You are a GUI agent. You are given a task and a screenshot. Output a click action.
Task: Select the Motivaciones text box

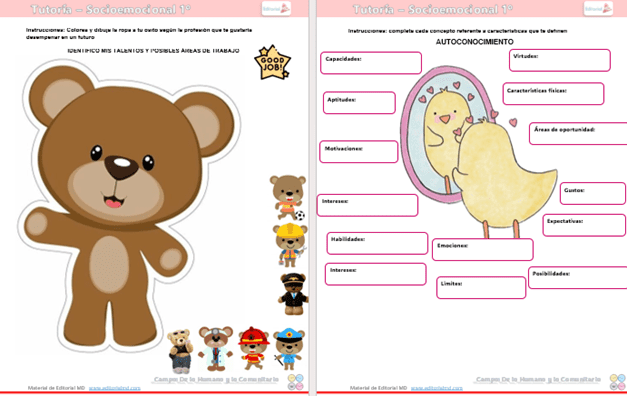359,152
